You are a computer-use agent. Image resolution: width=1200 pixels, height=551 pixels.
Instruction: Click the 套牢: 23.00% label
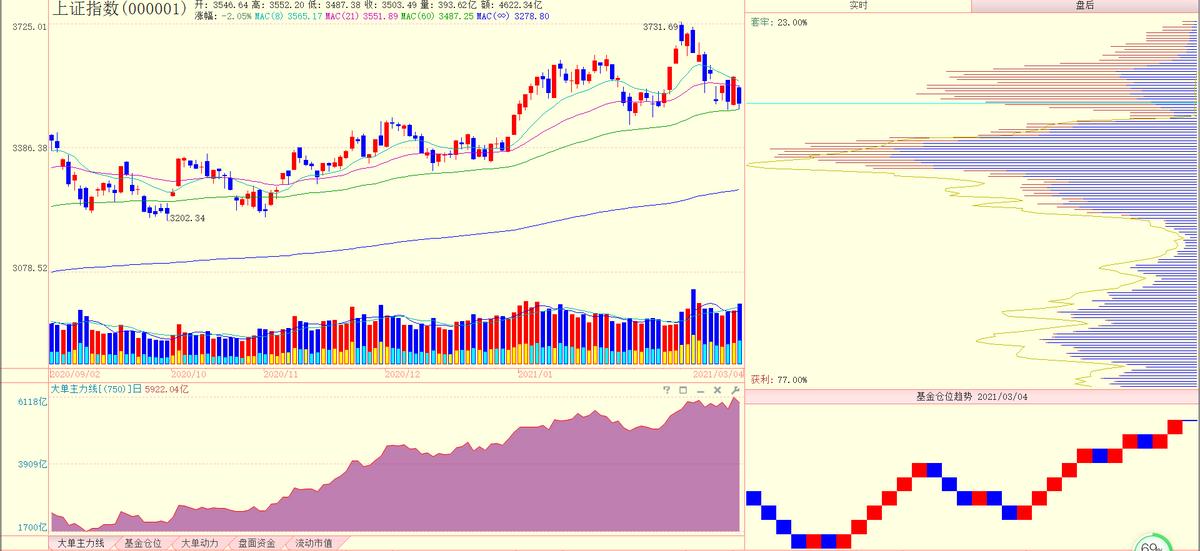(778, 22)
